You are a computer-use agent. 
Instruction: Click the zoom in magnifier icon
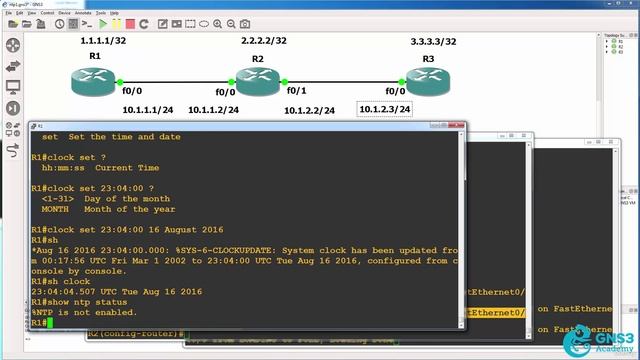218,24
